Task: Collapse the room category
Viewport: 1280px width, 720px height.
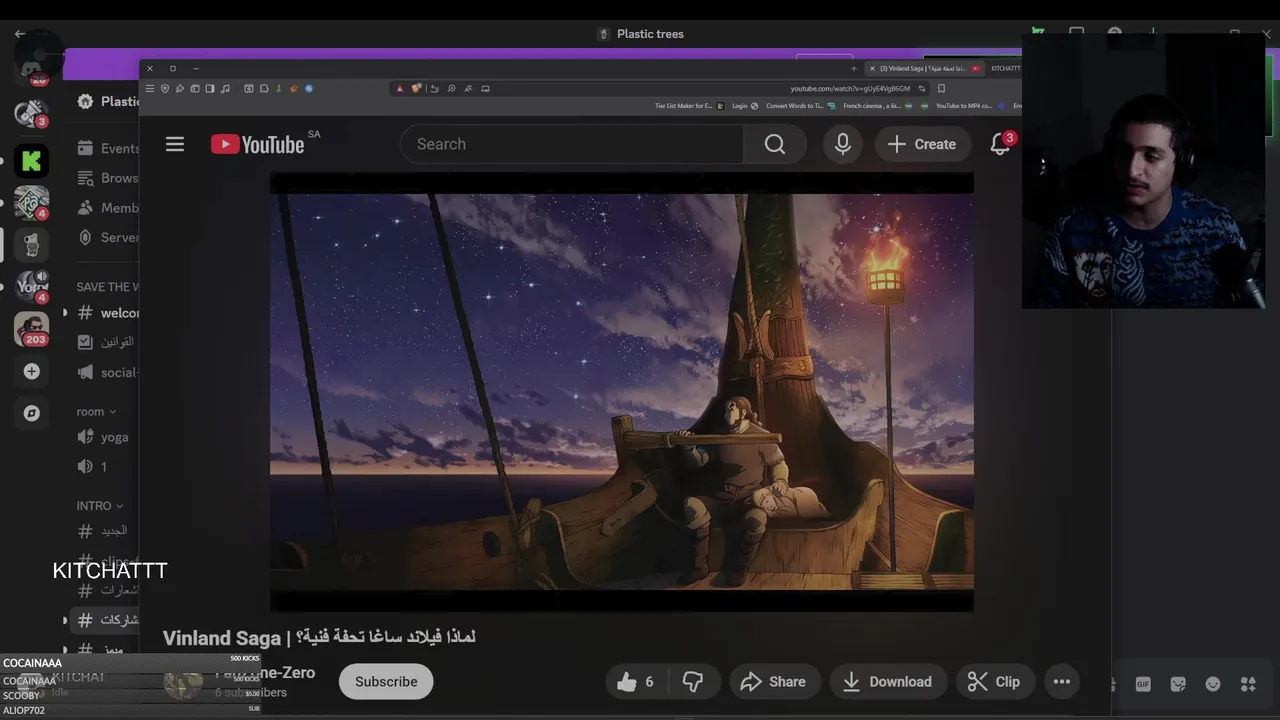Action: click(97, 412)
